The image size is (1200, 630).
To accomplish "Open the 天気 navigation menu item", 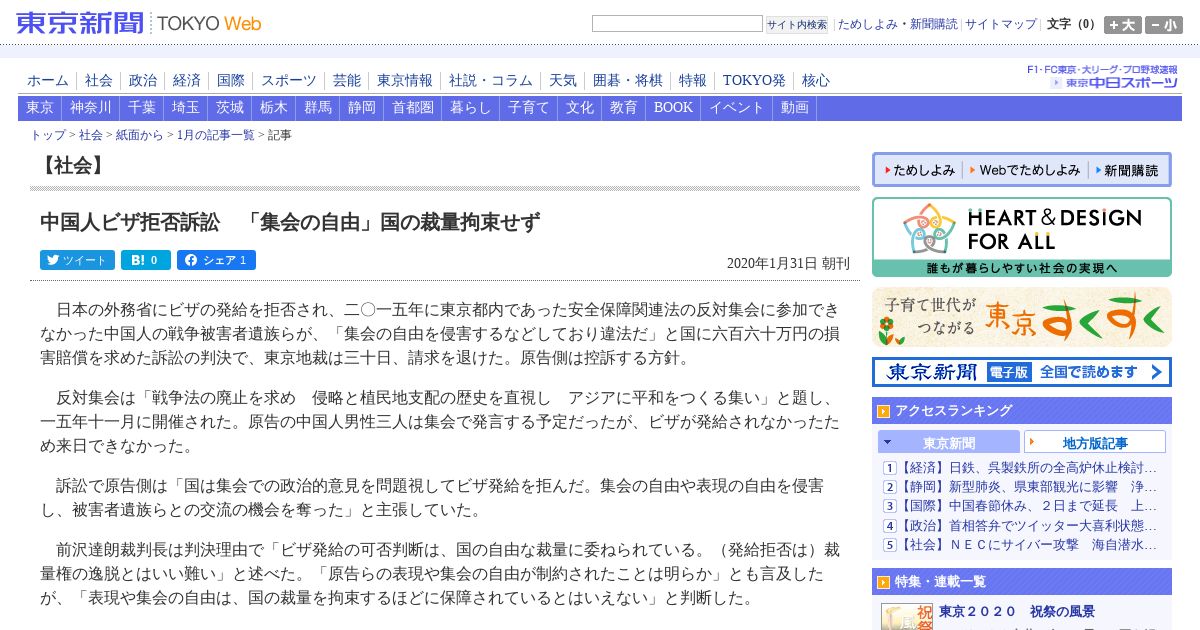I will (563, 81).
